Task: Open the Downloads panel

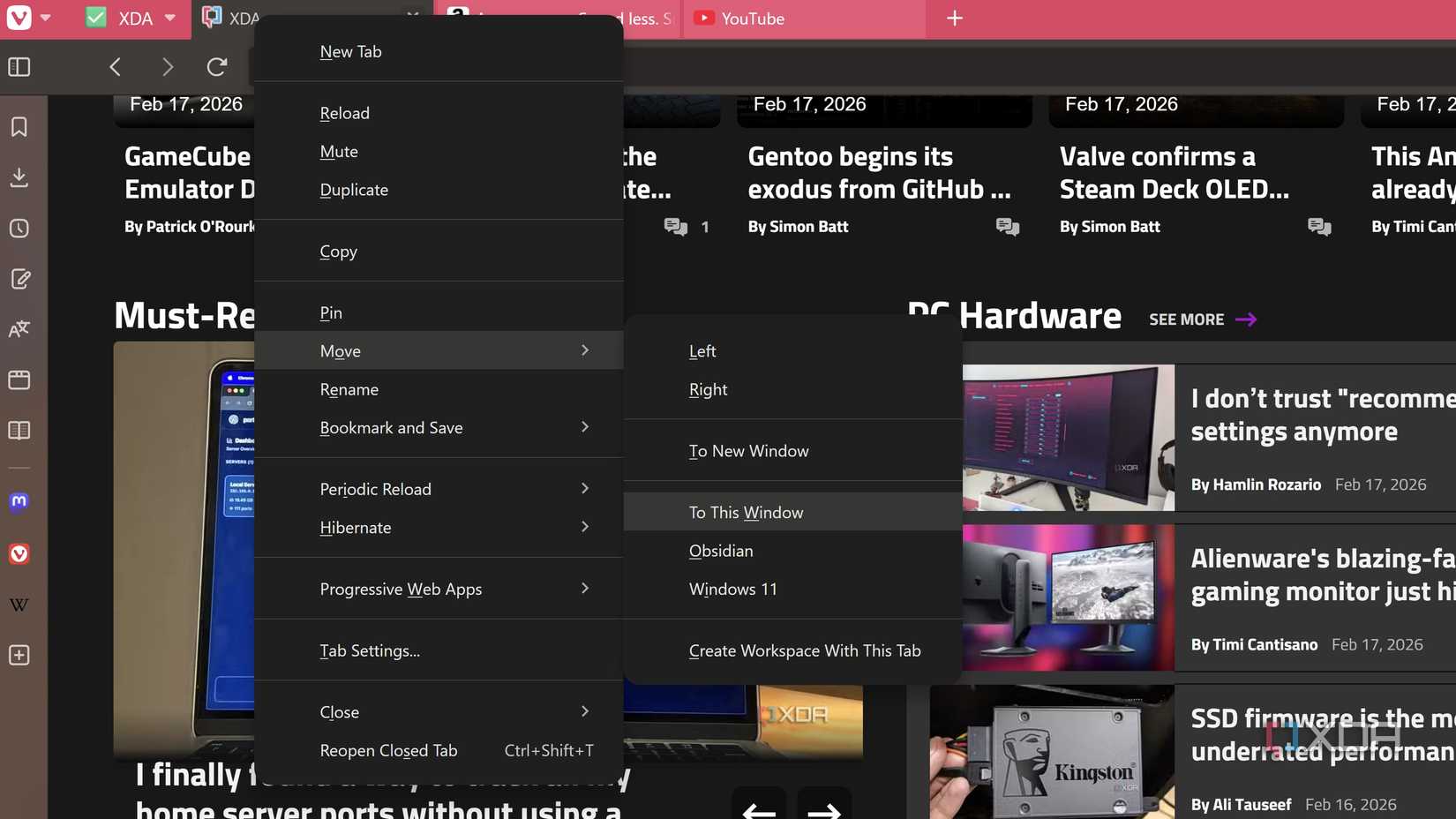Action: tap(19, 177)
